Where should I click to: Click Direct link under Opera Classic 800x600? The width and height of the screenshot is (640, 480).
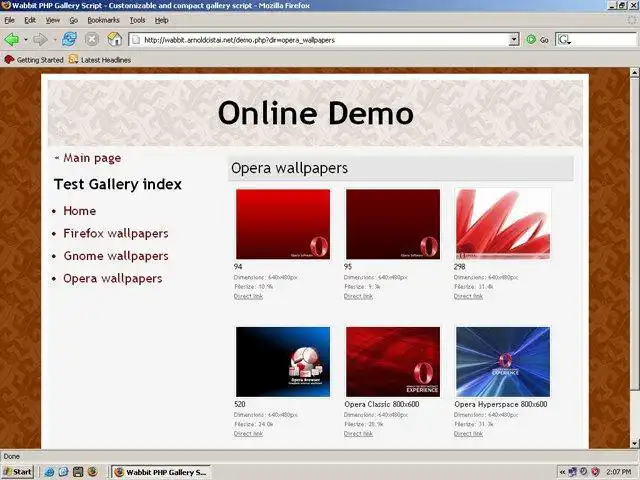tap(358, 434)
